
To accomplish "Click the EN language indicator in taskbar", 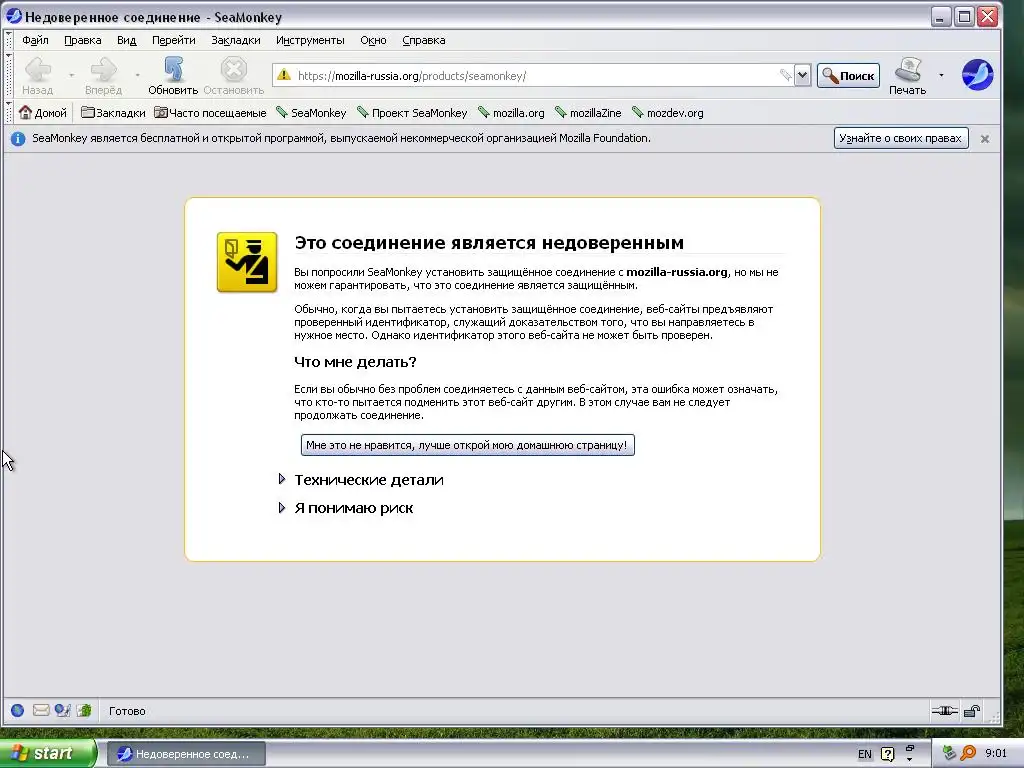I will (865, 754).
